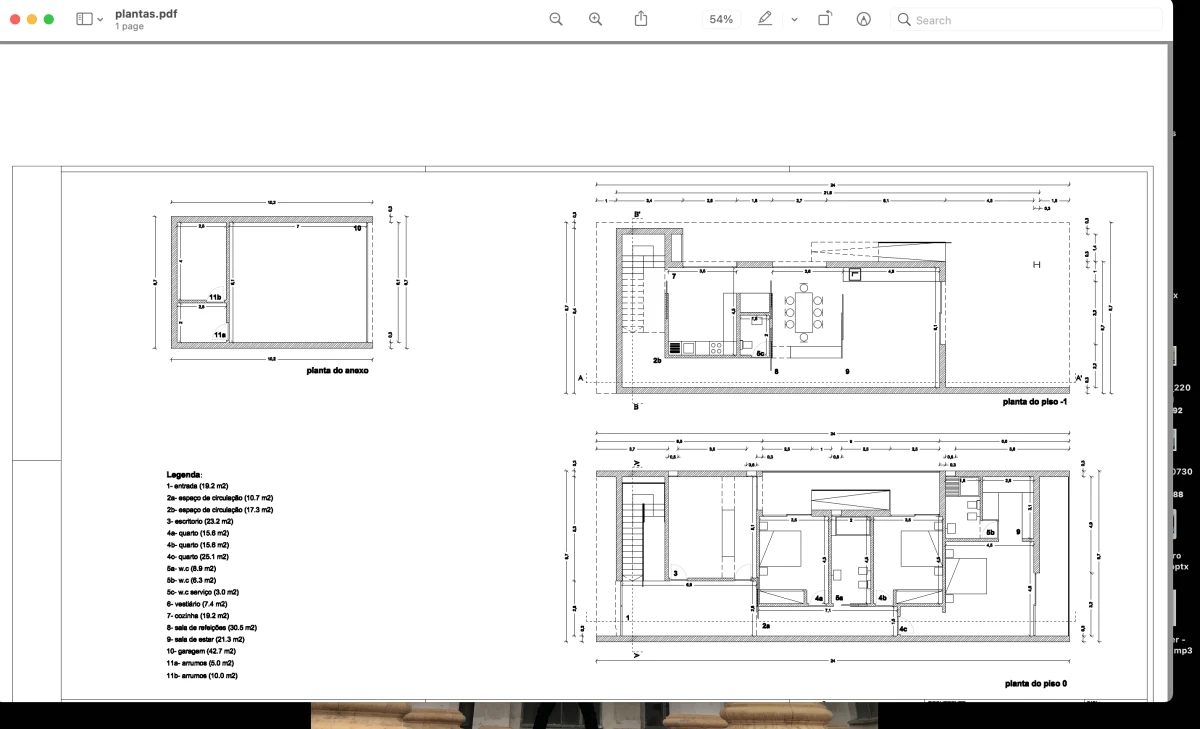The image size is (1200, 729).
Task: Show the Markup toolbar
Action: (x=864, y=19)
